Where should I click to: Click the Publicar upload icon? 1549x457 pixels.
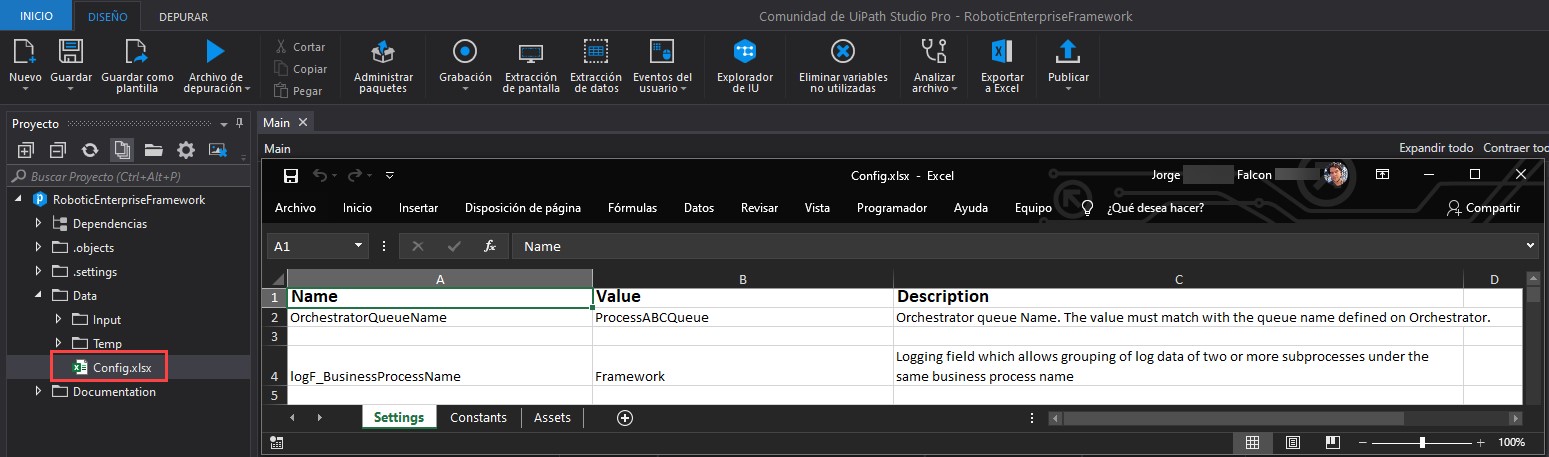point(1068,51)
